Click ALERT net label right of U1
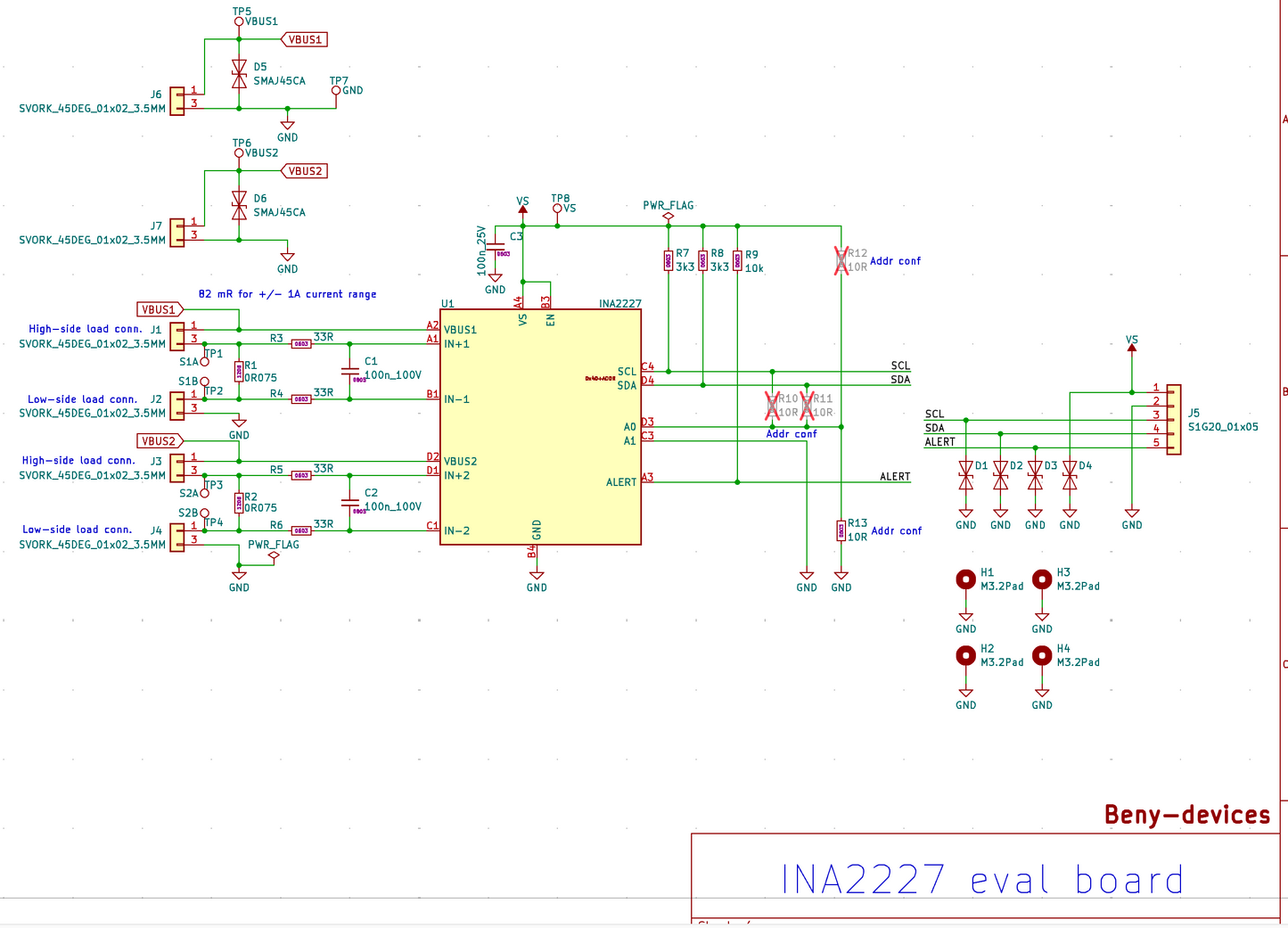 (895, 477)
